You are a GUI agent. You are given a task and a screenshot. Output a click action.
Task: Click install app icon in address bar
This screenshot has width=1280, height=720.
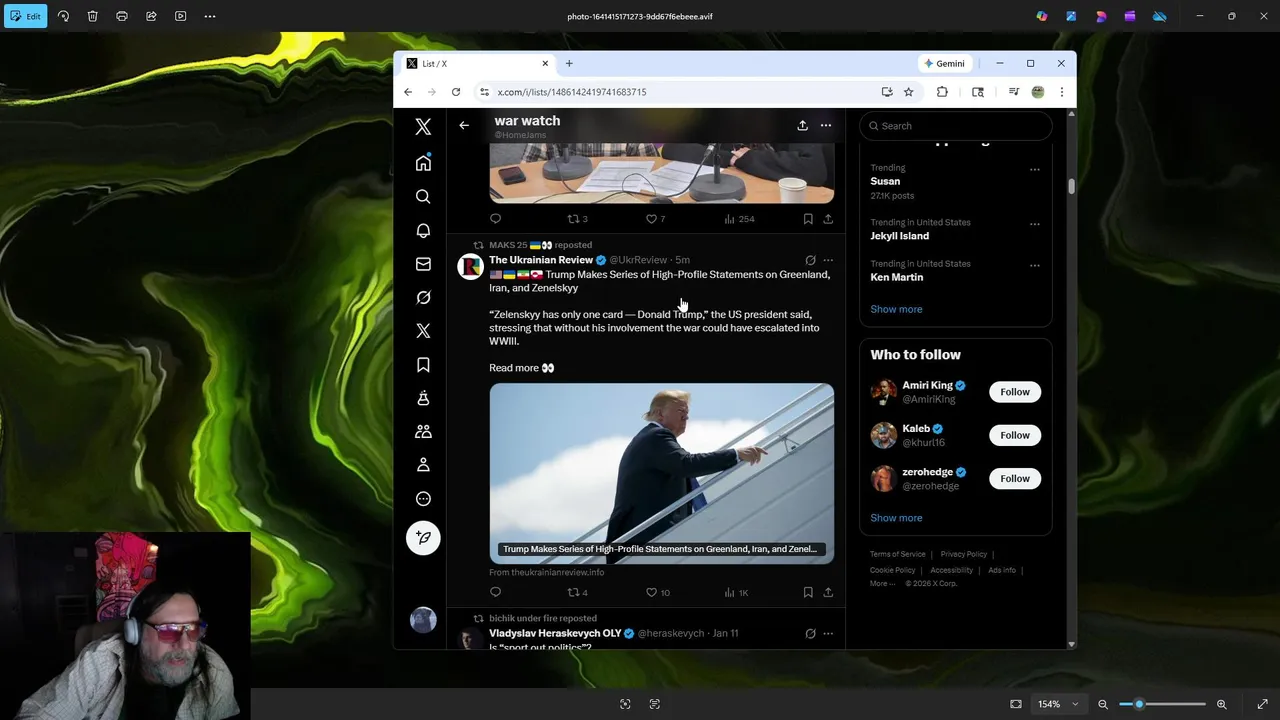[887, 92]
